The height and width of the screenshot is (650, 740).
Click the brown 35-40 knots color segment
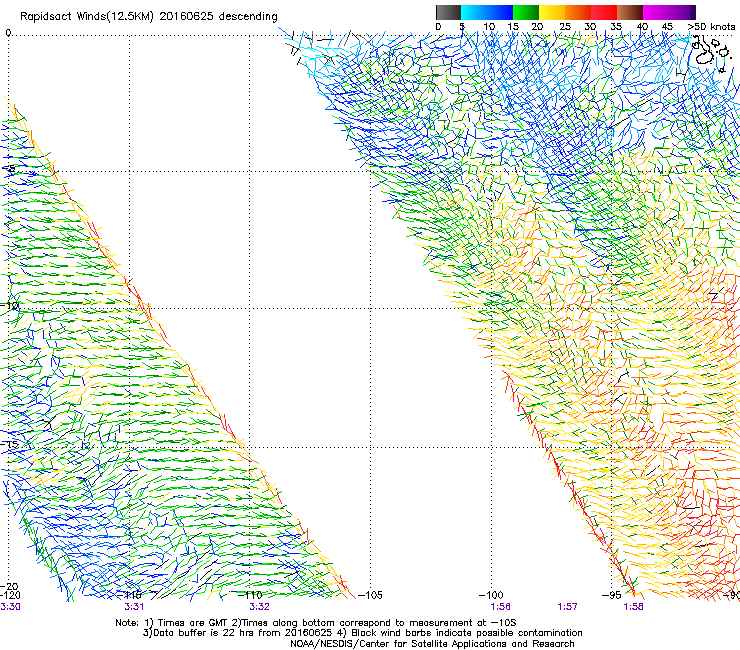point(630,12)
